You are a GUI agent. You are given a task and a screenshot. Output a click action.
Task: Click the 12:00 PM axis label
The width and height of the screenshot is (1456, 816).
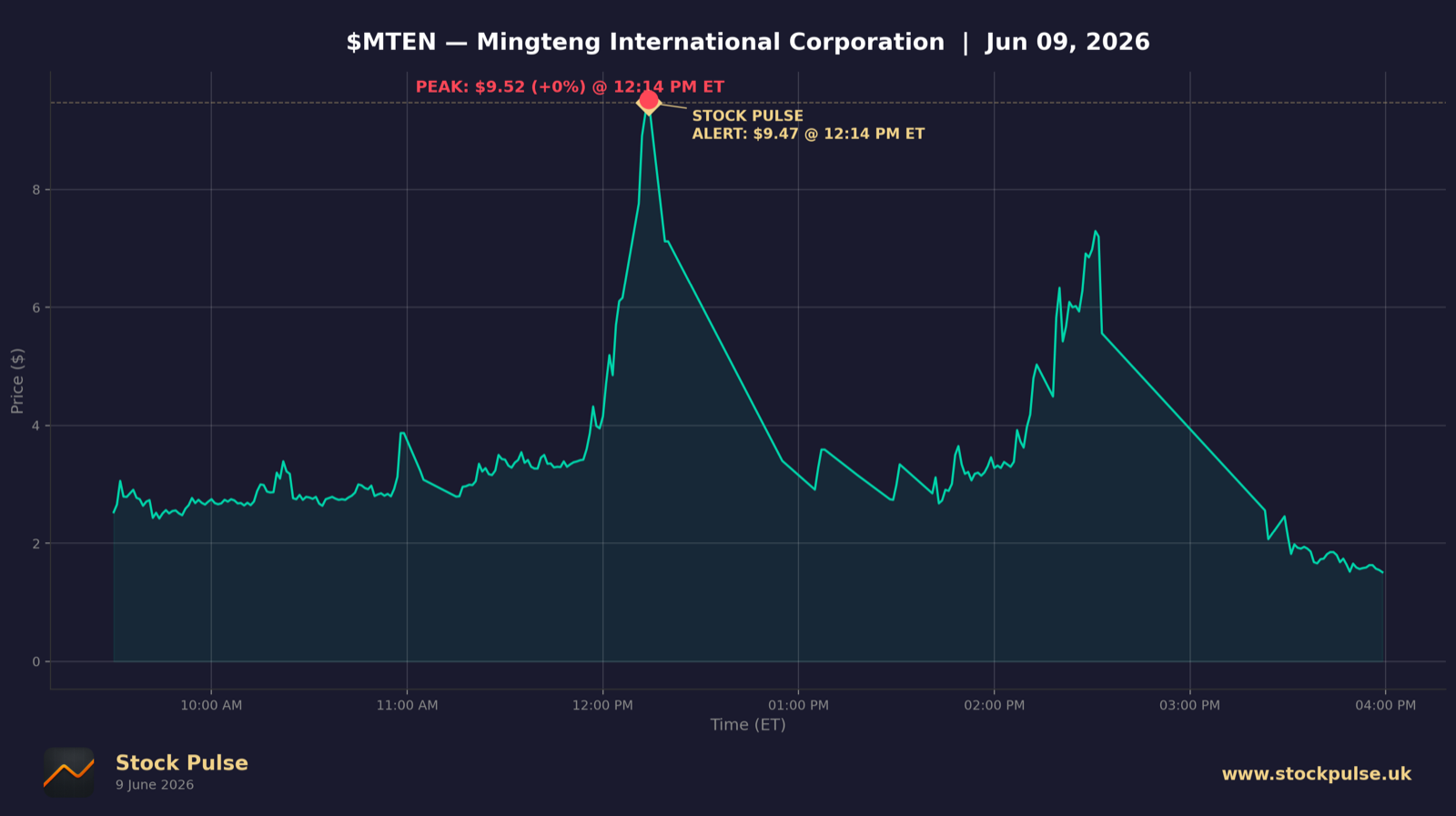tap(602, 705)
